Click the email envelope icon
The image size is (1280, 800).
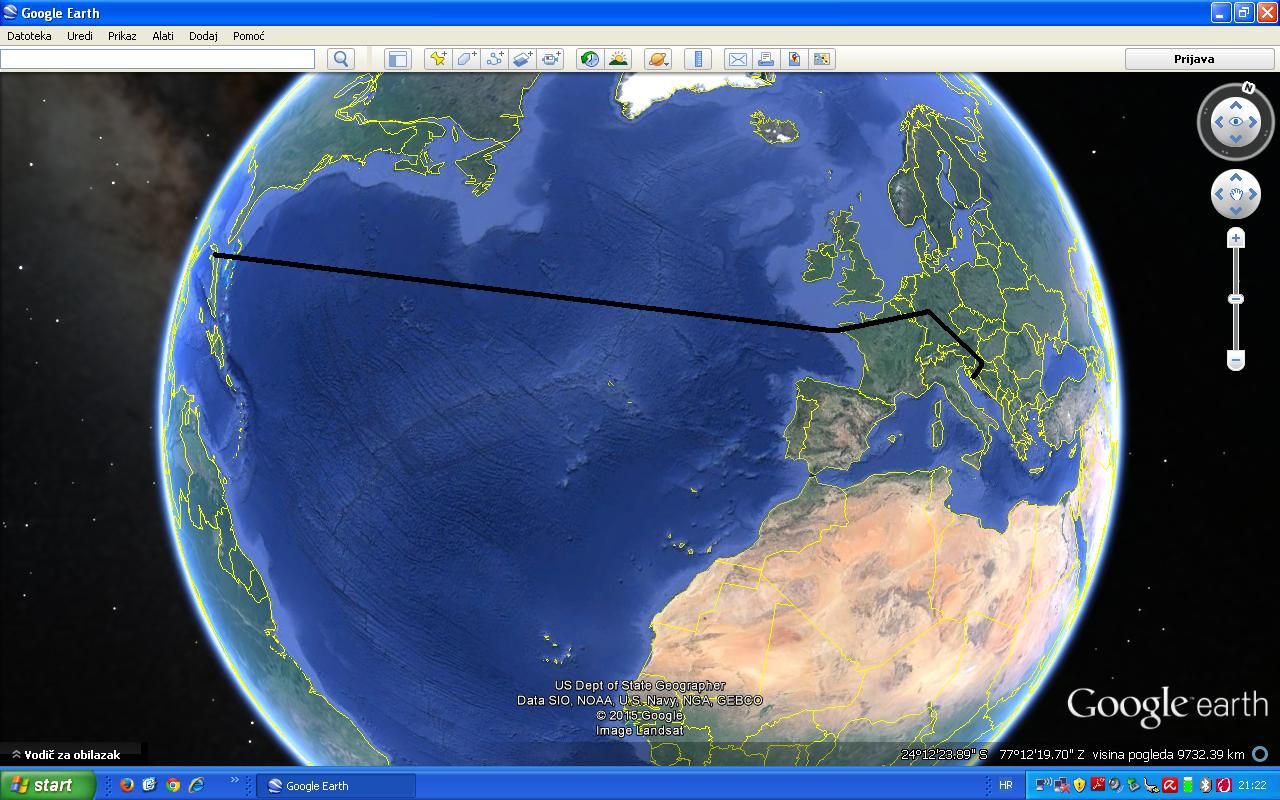pyautogui.click(x=737, y=59)
